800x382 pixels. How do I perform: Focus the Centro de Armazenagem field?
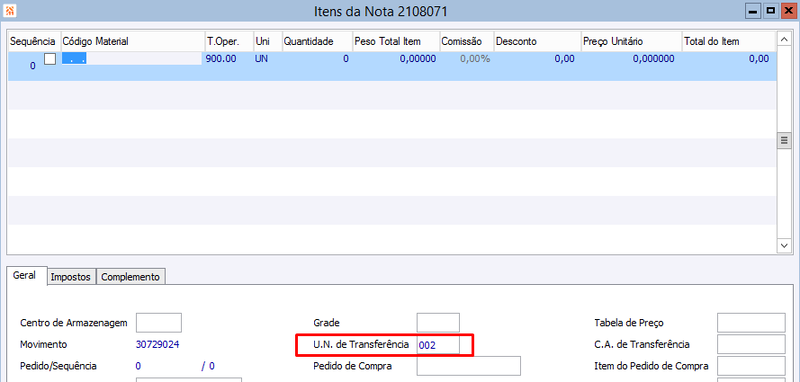[159, 323]
